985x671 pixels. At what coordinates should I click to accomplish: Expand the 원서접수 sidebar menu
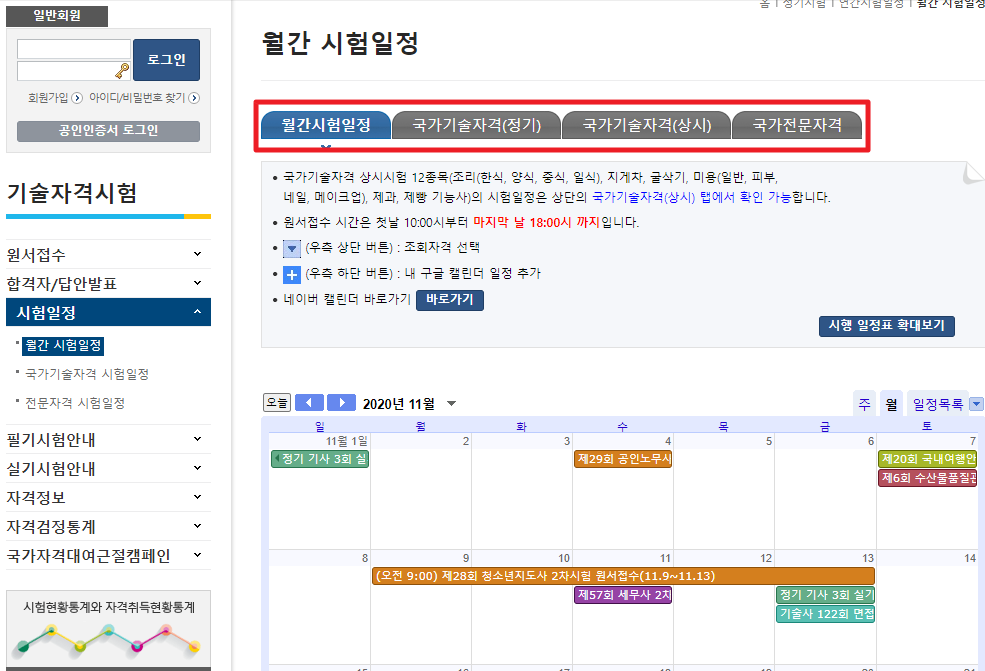[x=108, y=253]
